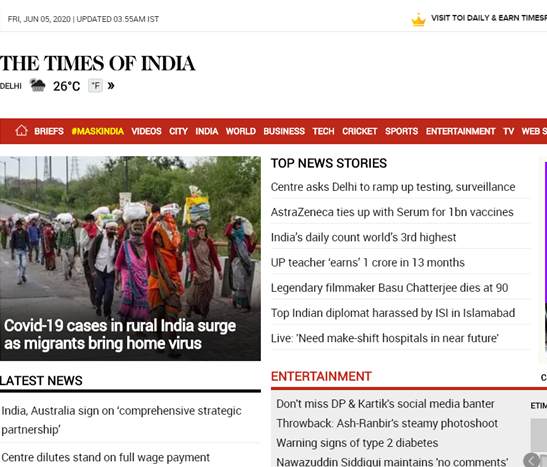Open Warning signs of type 2 diabetes
The height and width of the screenshot is (467, 547).
click(x=357, y=443)
